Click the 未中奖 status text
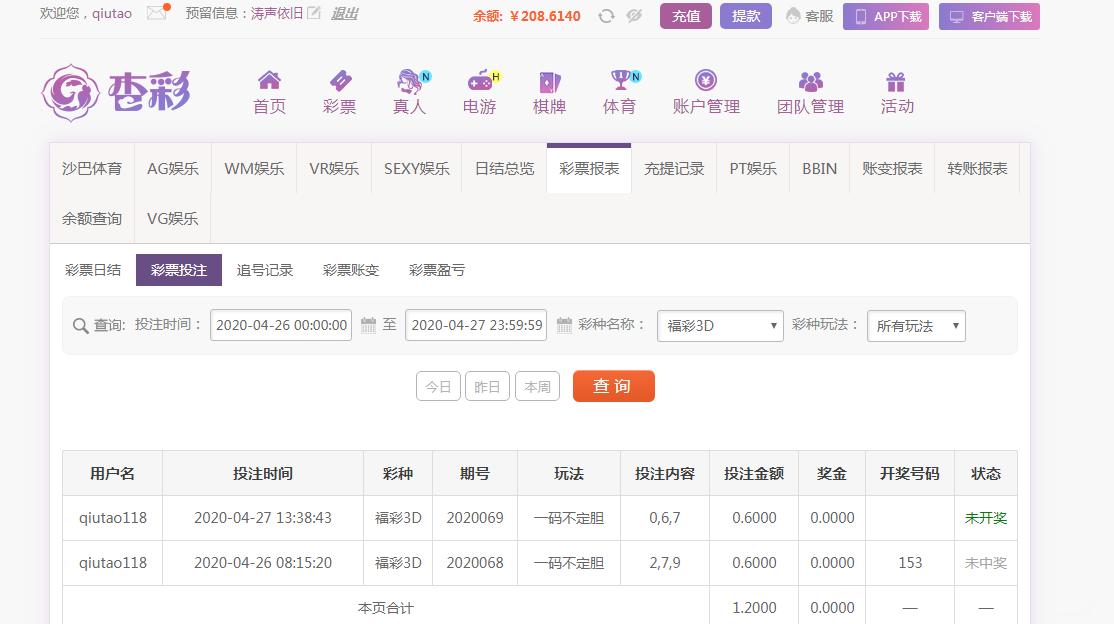Screen dimensions: 1114x624 coord(985,563)
